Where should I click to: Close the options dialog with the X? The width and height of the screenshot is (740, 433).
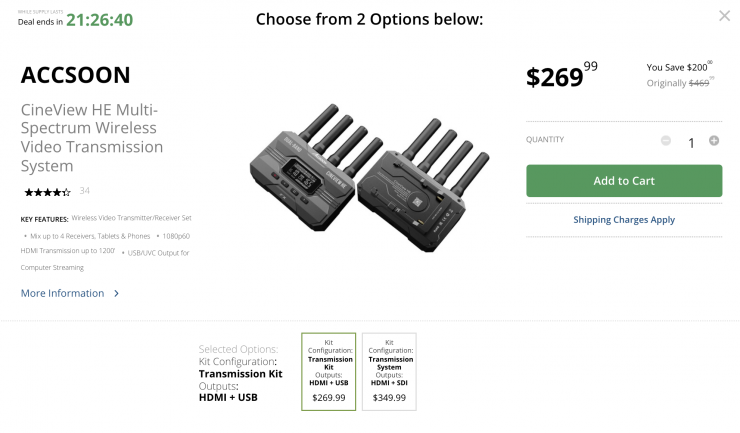724,16
